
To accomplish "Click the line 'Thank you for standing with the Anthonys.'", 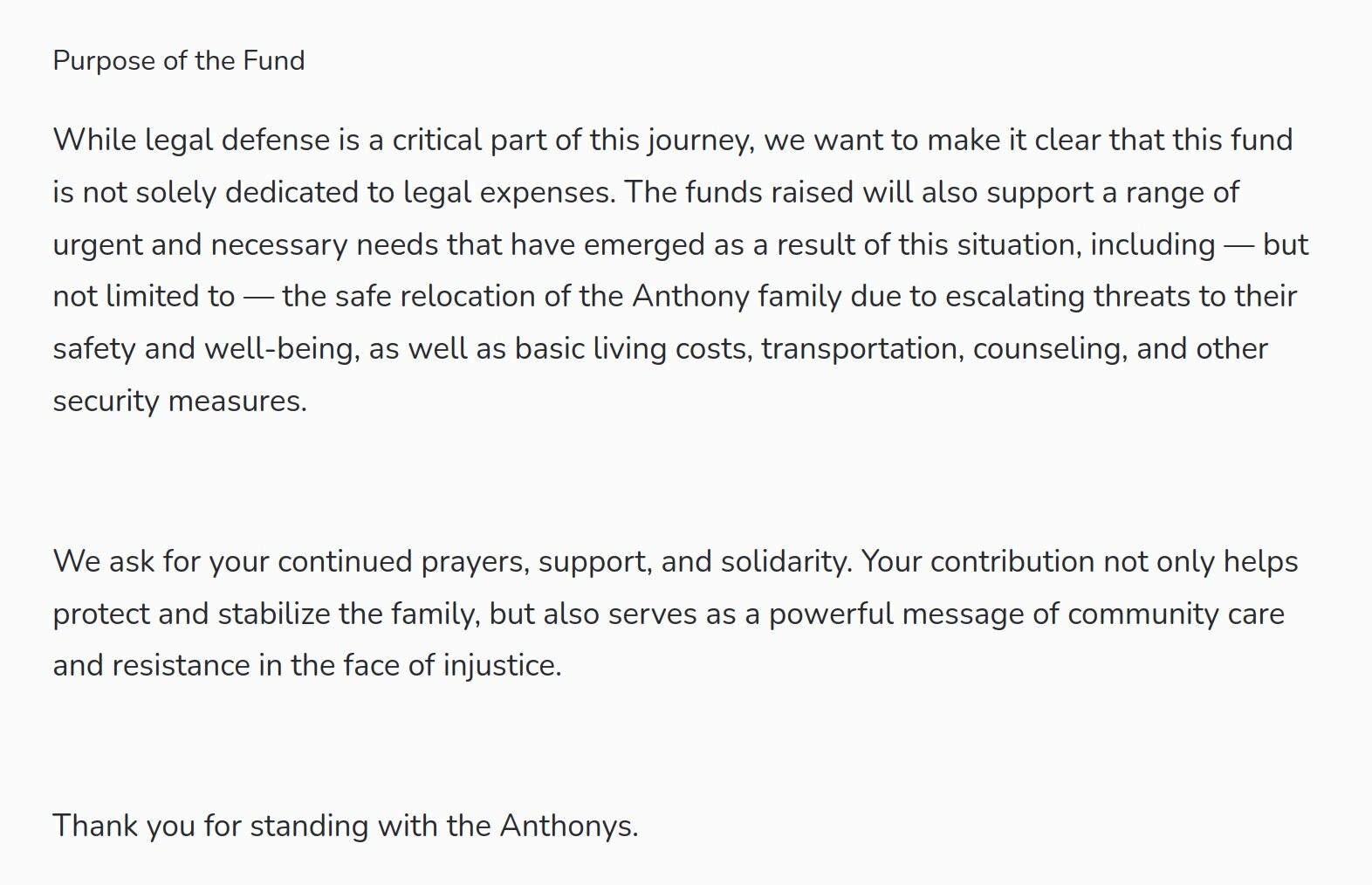I will tap(346, 827).
